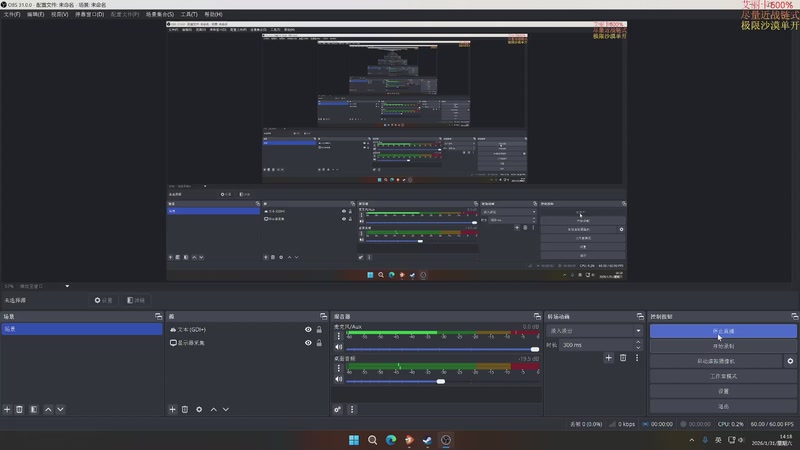Toggle visibility of 文本 (GDI+) source
Image resolution: width=800 pixels, height=450 pixels.
pos(308,330)
